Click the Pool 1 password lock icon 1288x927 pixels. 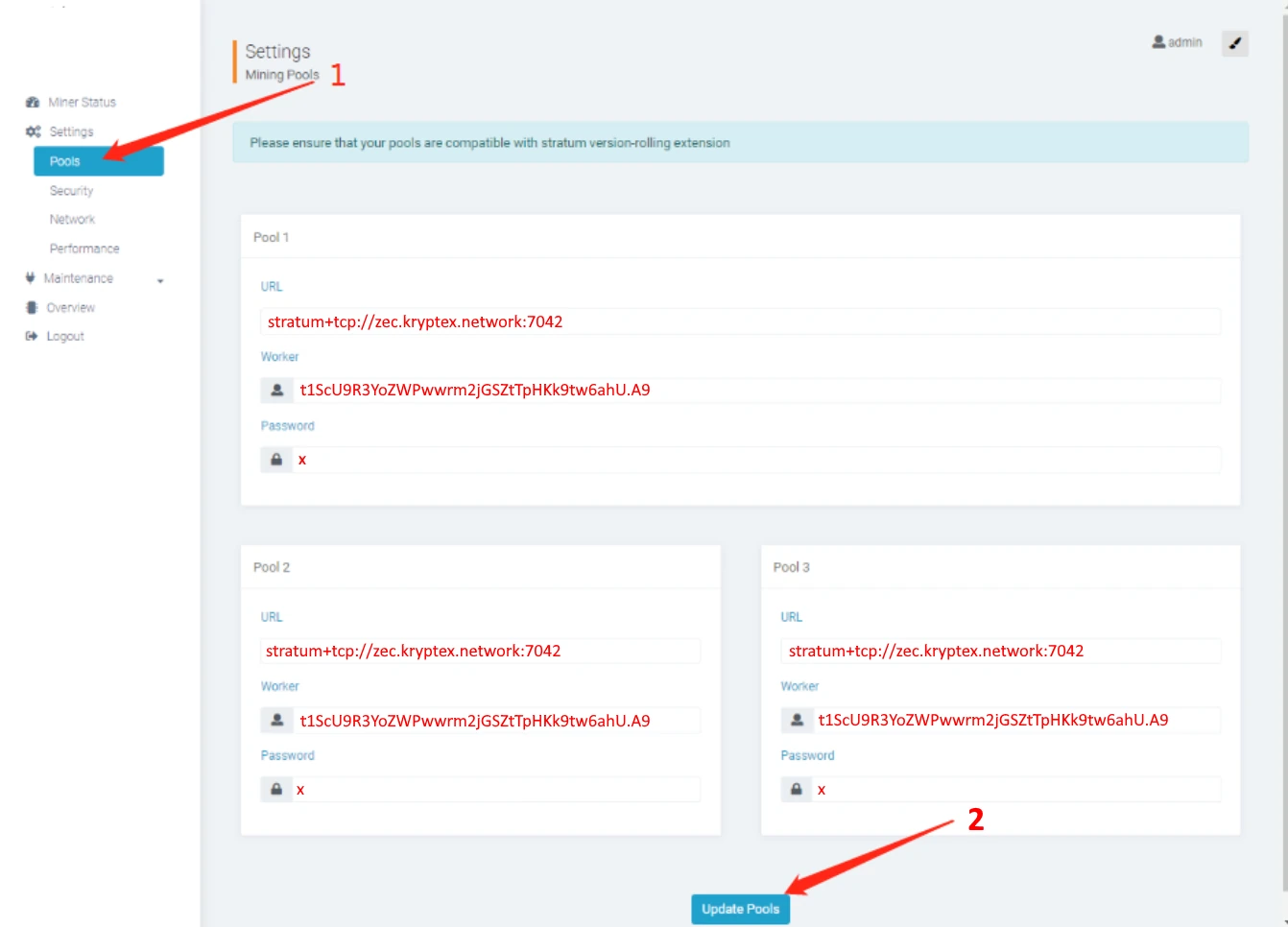276,460
